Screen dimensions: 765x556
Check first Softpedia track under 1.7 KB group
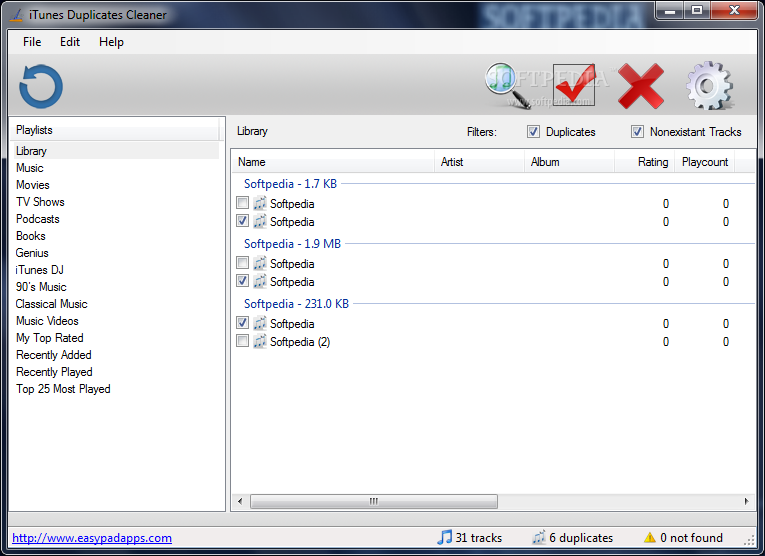pyautogui.click(x=242, y=202)
